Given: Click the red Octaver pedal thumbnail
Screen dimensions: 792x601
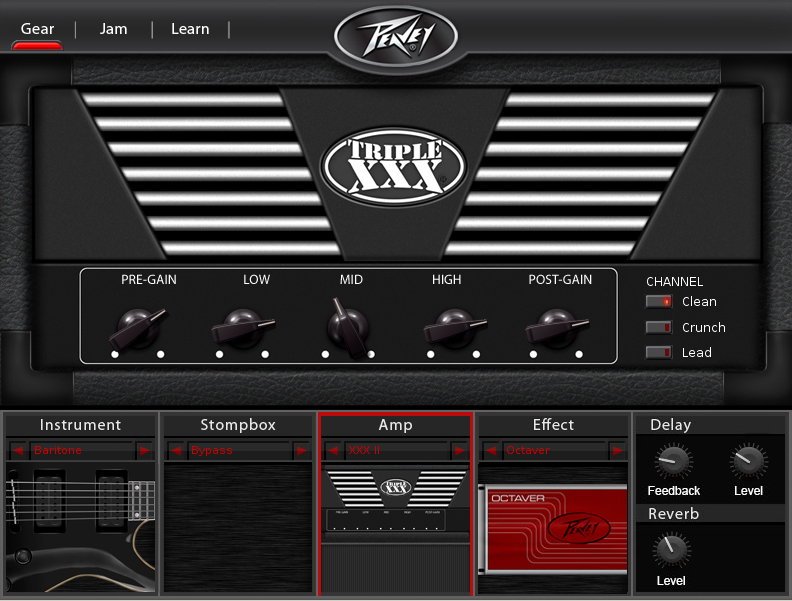Looking at the screenshot, I should pyautogui.click(x=553, y=529).
